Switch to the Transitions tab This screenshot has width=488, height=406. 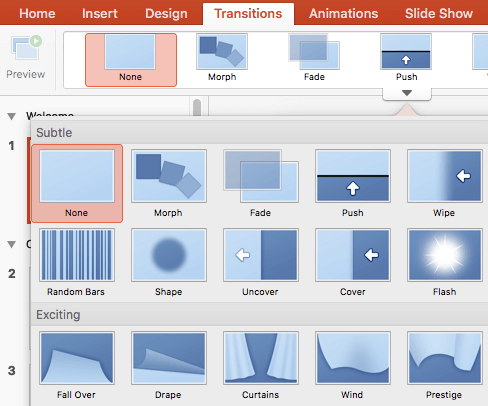(x=248, y=14)
